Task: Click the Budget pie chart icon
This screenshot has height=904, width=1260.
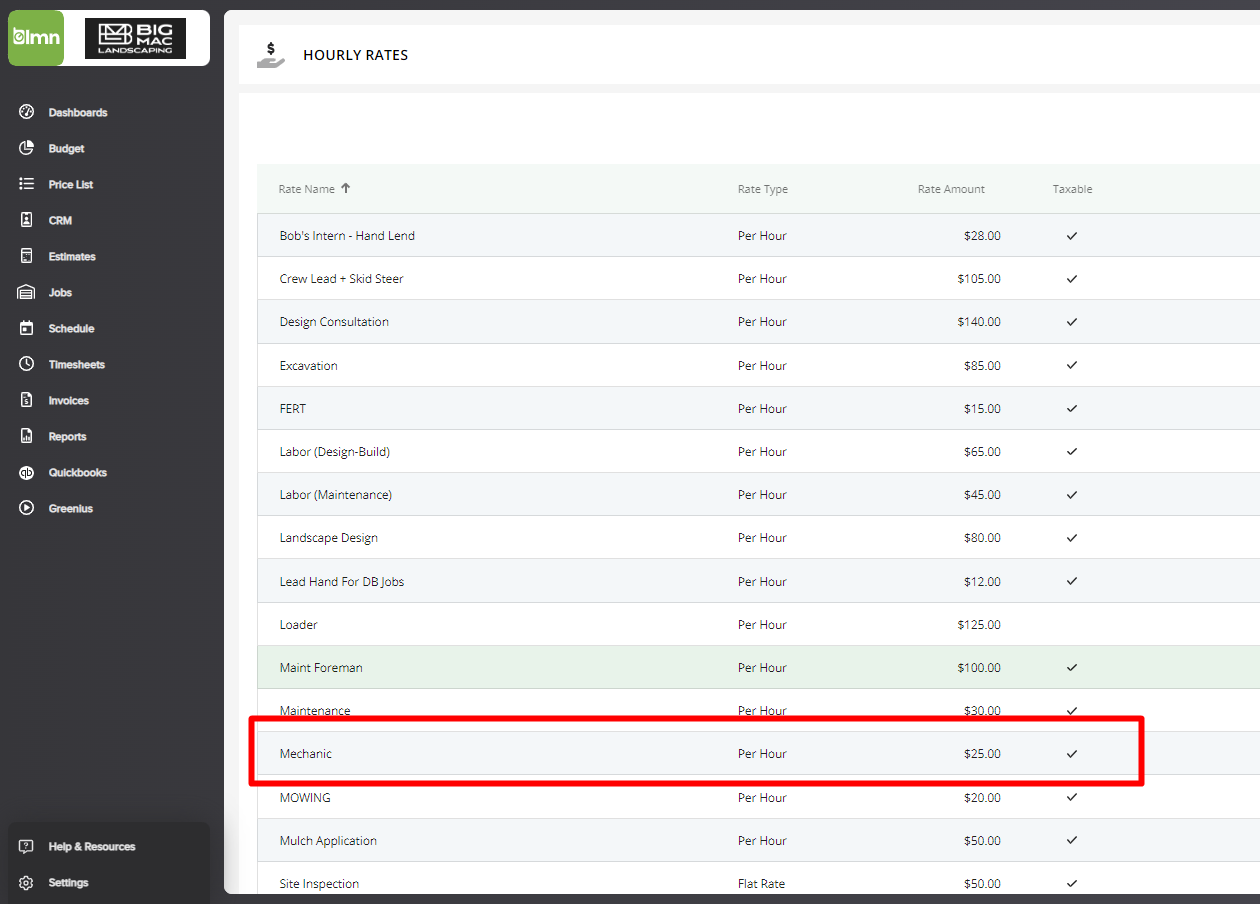Action: click(27, 148)
